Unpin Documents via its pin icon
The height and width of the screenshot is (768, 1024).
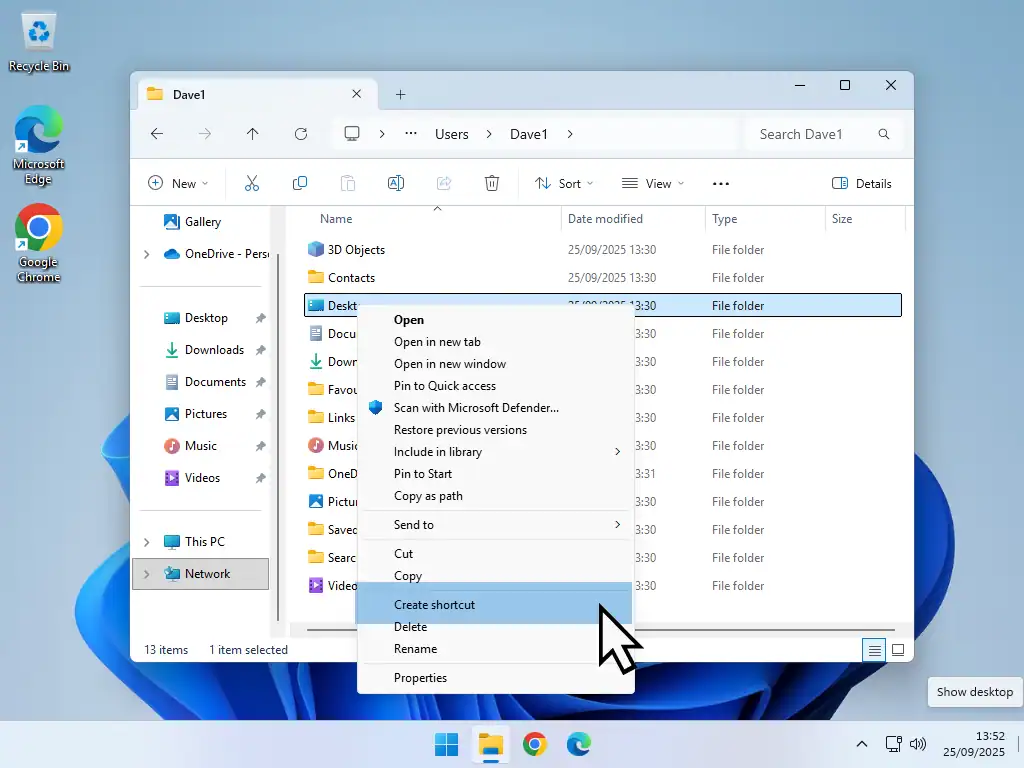261,382
